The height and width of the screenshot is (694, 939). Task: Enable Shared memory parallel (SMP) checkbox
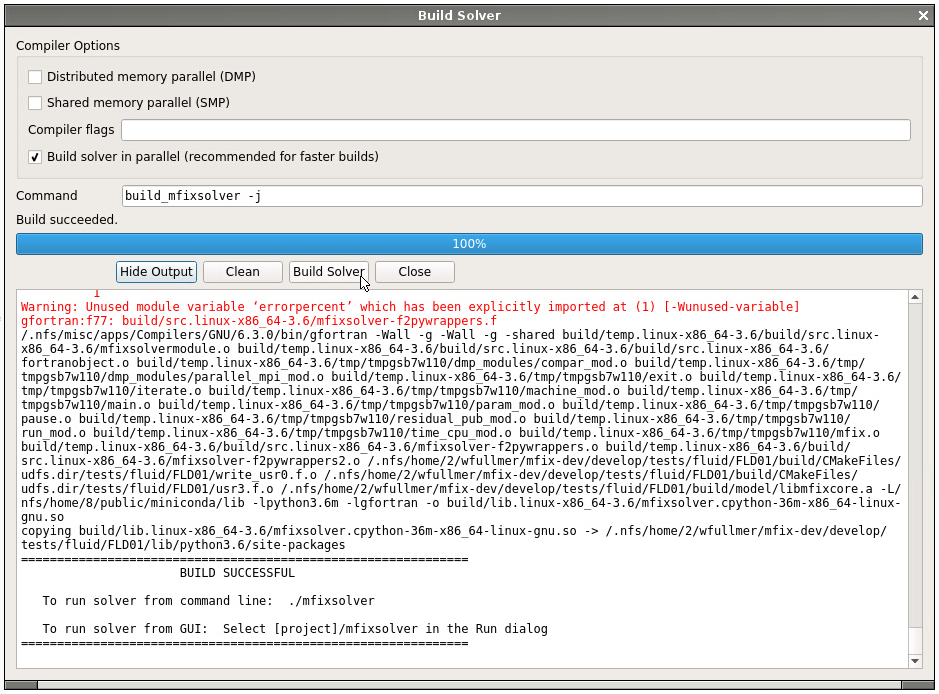click(36, 103)
